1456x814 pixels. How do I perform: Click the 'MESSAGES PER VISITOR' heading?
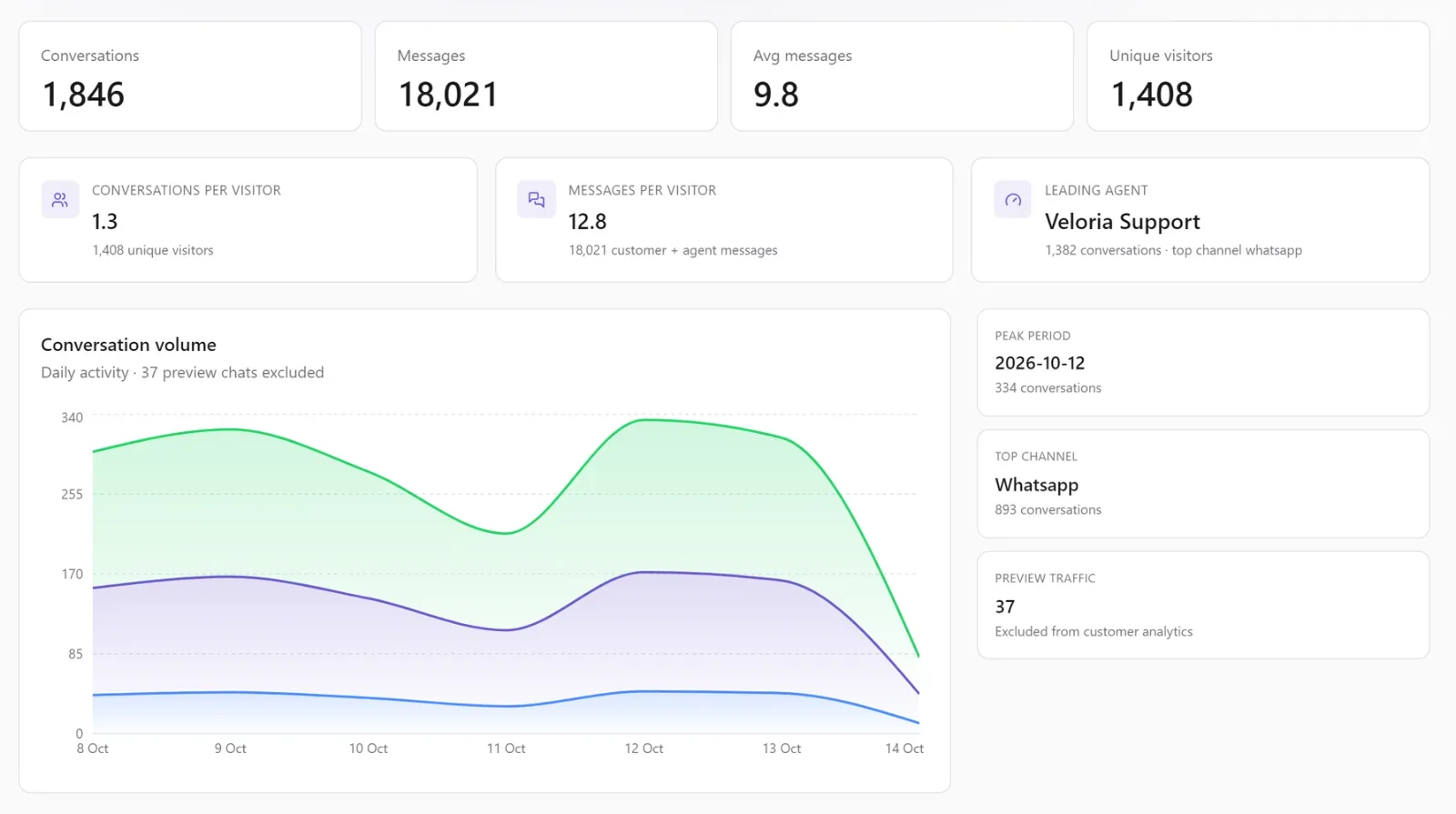pos(642,190)
